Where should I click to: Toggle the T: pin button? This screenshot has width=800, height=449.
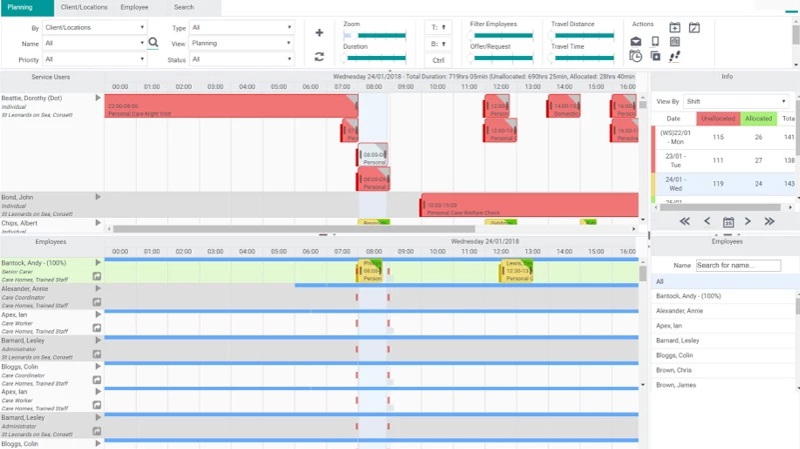(x=439, y=27)
